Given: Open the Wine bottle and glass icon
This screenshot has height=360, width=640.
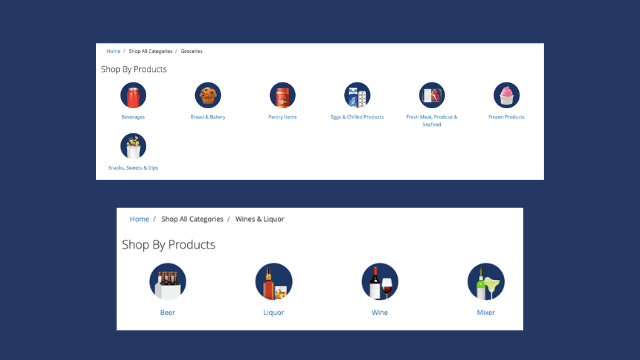Looking at the screenshot, I should pyautogui.click(x=380, y=282).
